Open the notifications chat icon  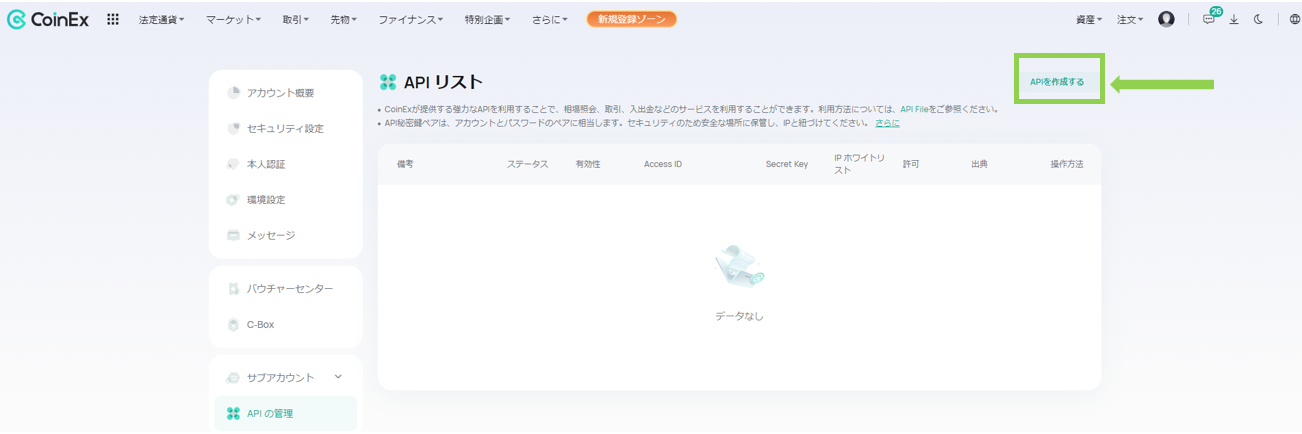coord(1209,19)
